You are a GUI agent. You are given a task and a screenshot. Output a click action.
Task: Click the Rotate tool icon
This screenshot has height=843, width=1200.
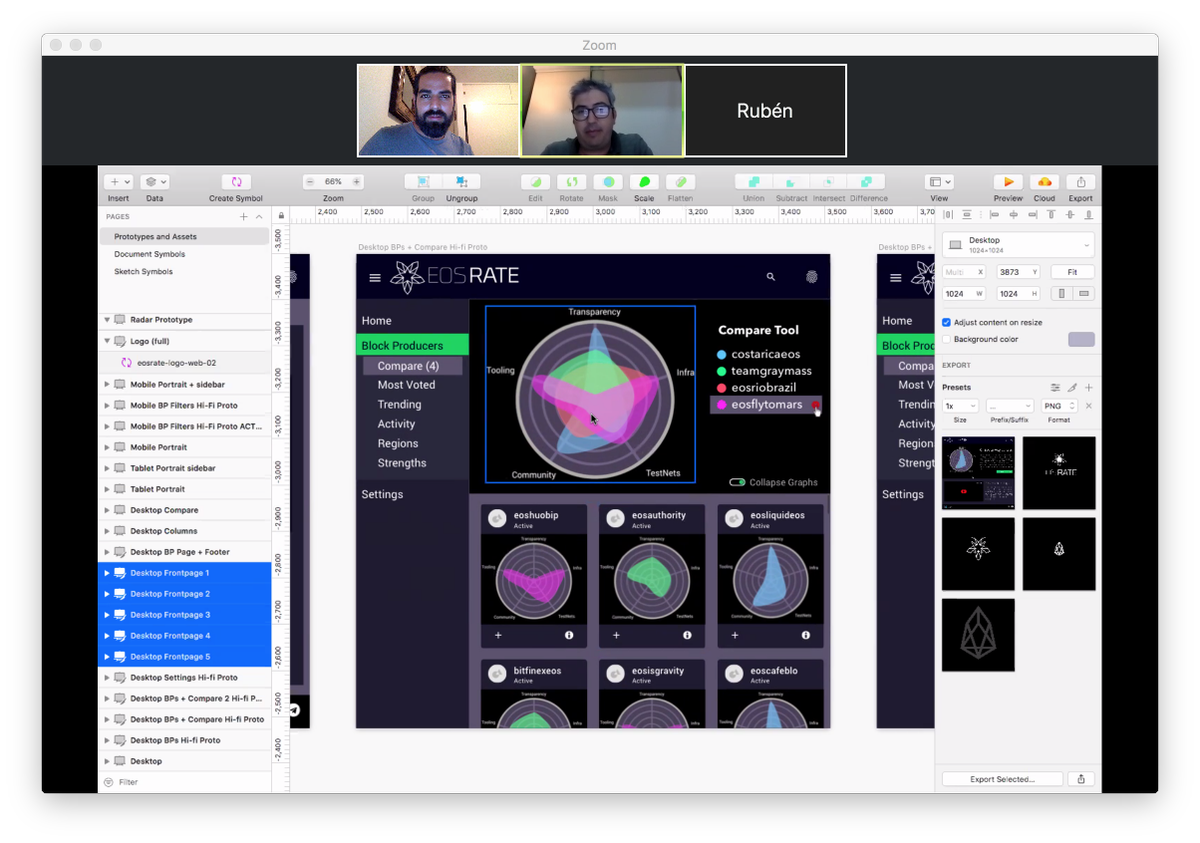pos(571,182)
